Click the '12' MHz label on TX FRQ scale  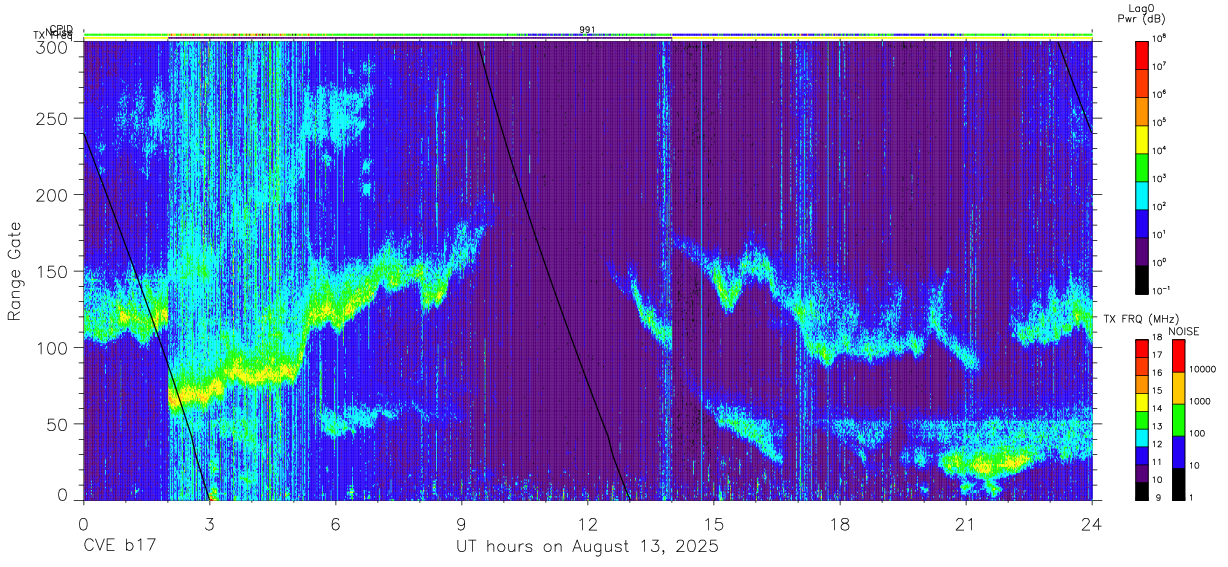pos(1157,444)
